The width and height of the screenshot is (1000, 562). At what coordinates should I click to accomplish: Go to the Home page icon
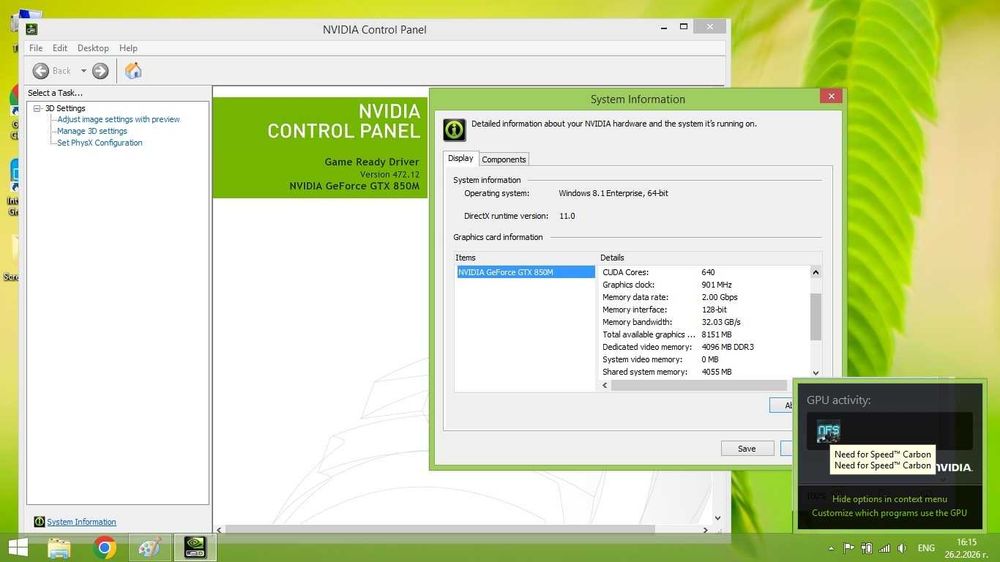[x=133, y=70]
